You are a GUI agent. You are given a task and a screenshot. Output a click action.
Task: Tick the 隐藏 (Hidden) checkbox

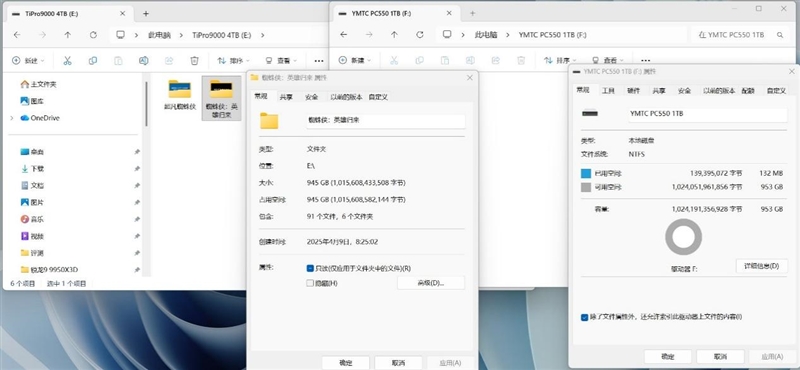click(310, 283)
